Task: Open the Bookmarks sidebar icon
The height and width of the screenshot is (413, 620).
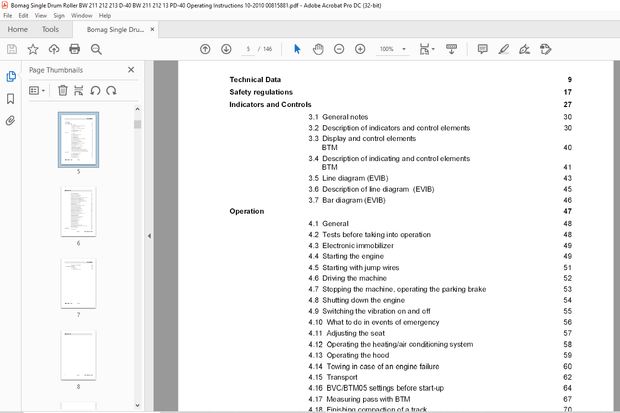Action: (x=11, y=99)
